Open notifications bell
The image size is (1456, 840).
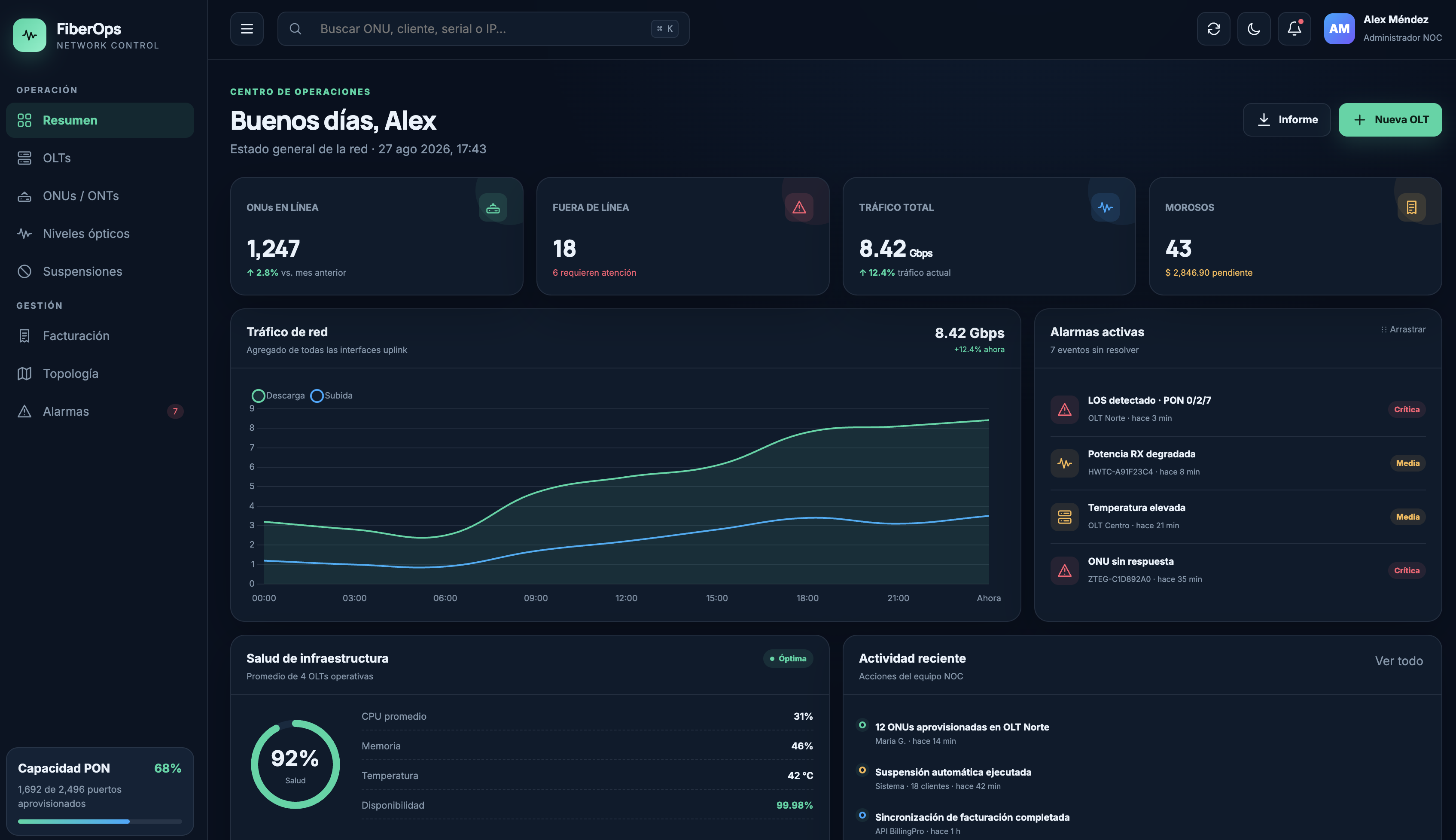tap(1295, 29)
